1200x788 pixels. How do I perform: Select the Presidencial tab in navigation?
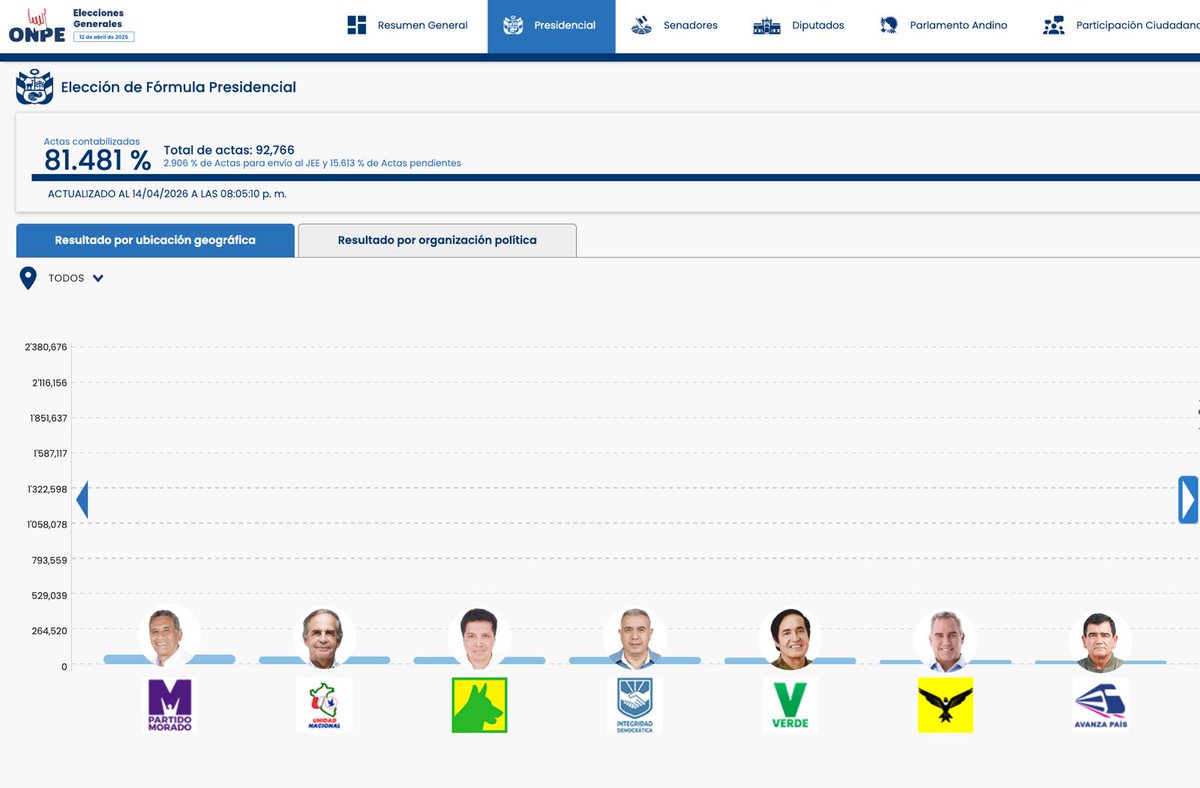[x=550, y=26]
